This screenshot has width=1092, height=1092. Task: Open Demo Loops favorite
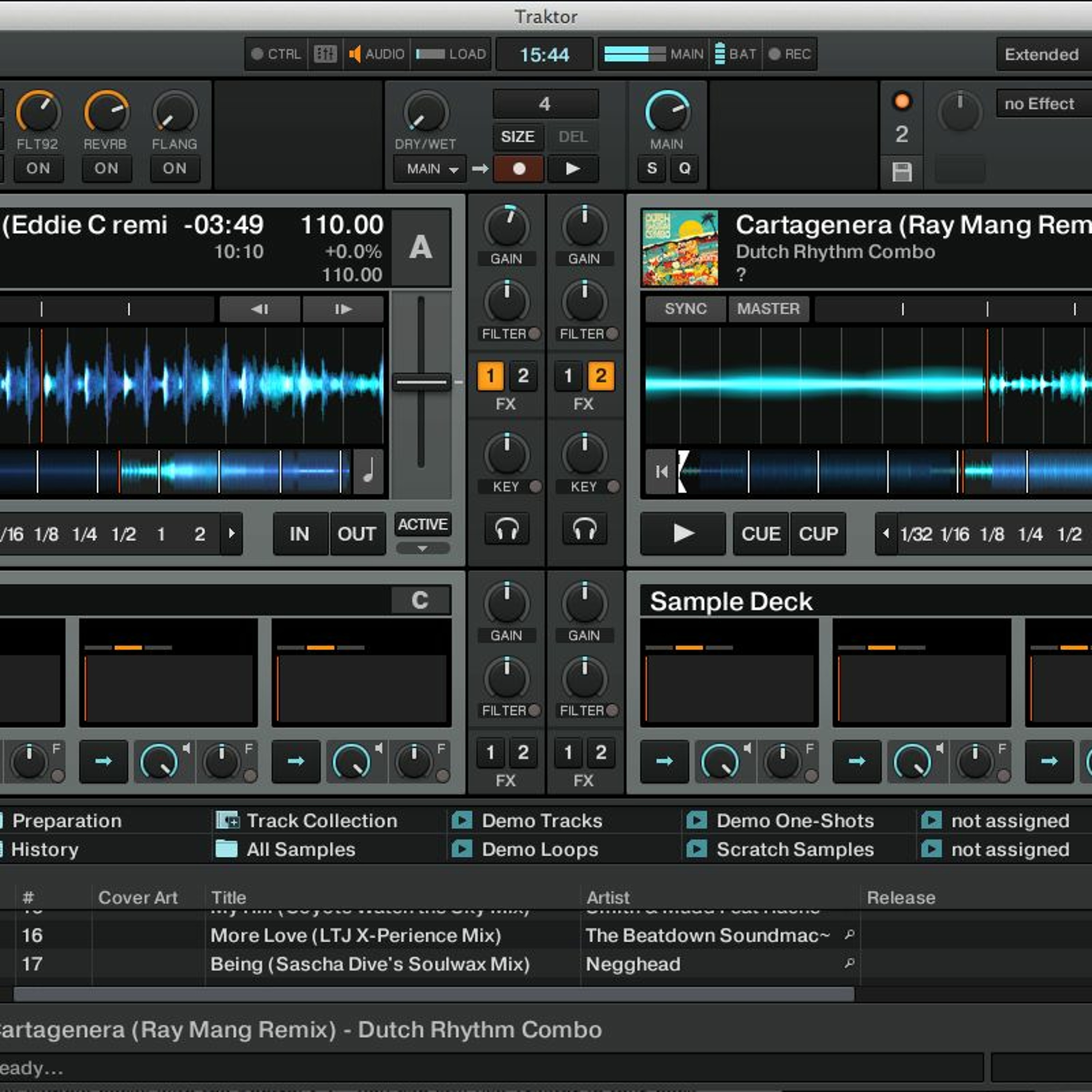tap(525, 850)
